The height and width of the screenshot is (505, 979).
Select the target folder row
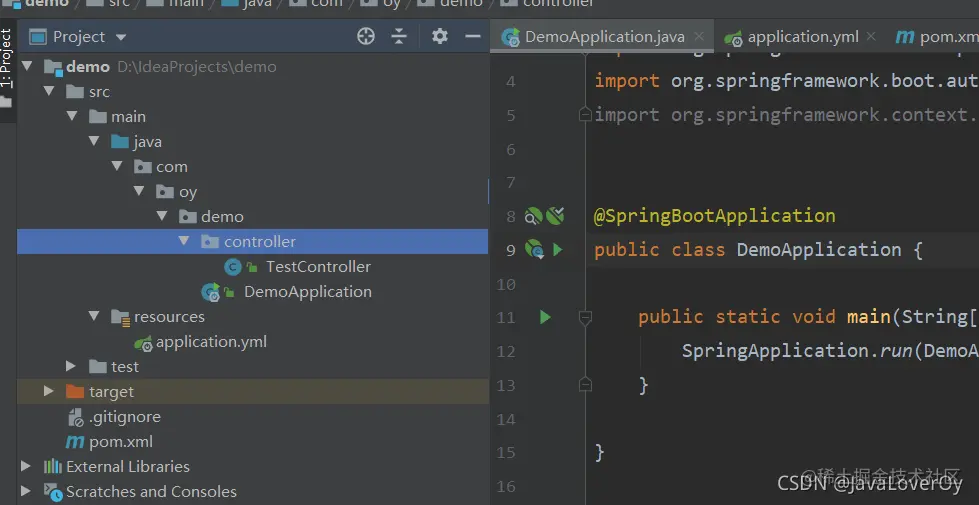[x=252, y=391]
